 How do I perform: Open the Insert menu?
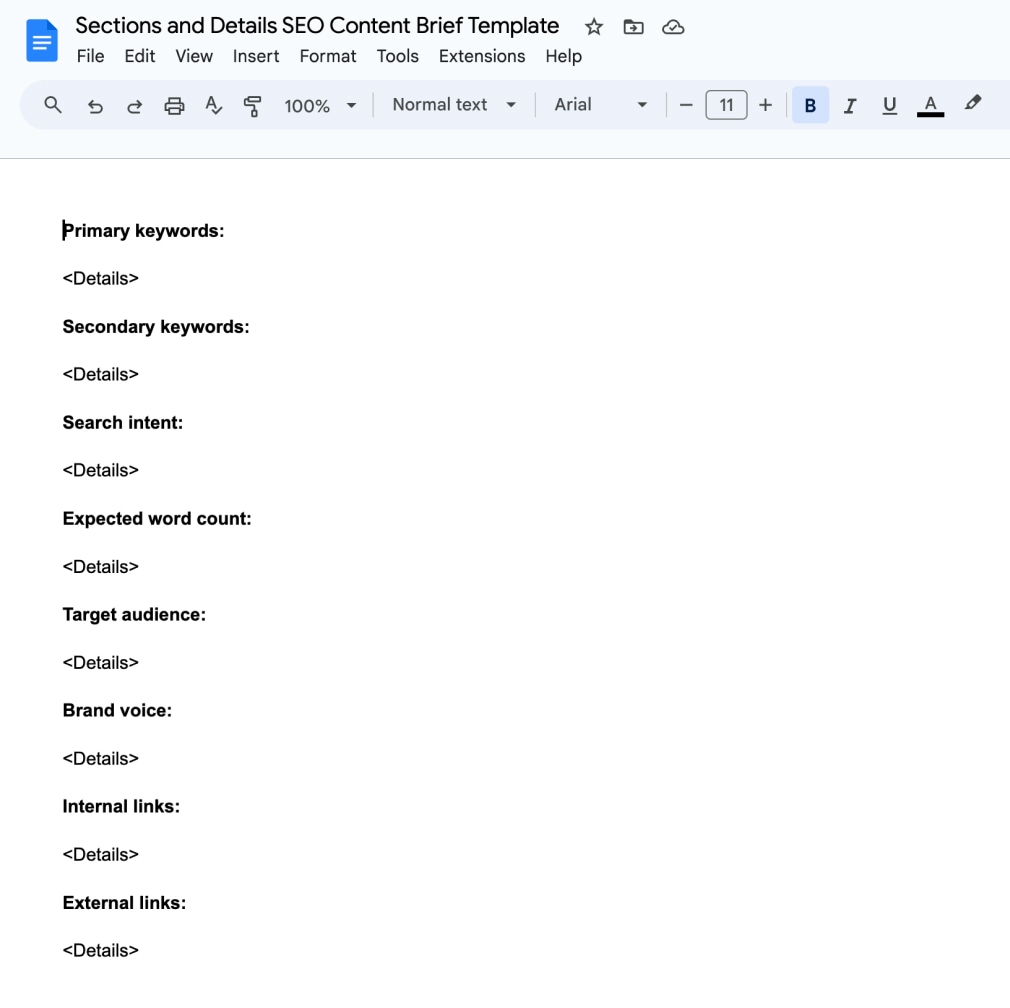(256, 56)
